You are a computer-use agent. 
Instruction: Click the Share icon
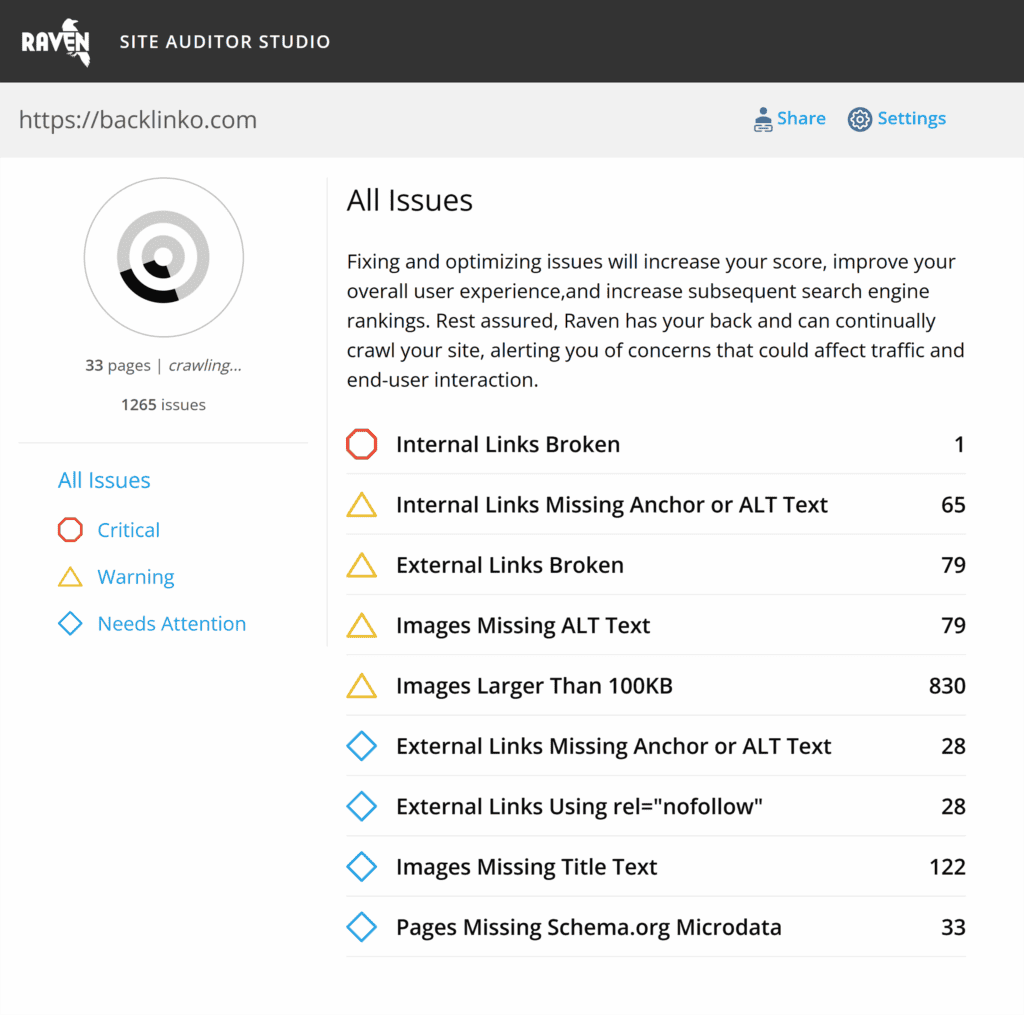(x=763, y=120)
